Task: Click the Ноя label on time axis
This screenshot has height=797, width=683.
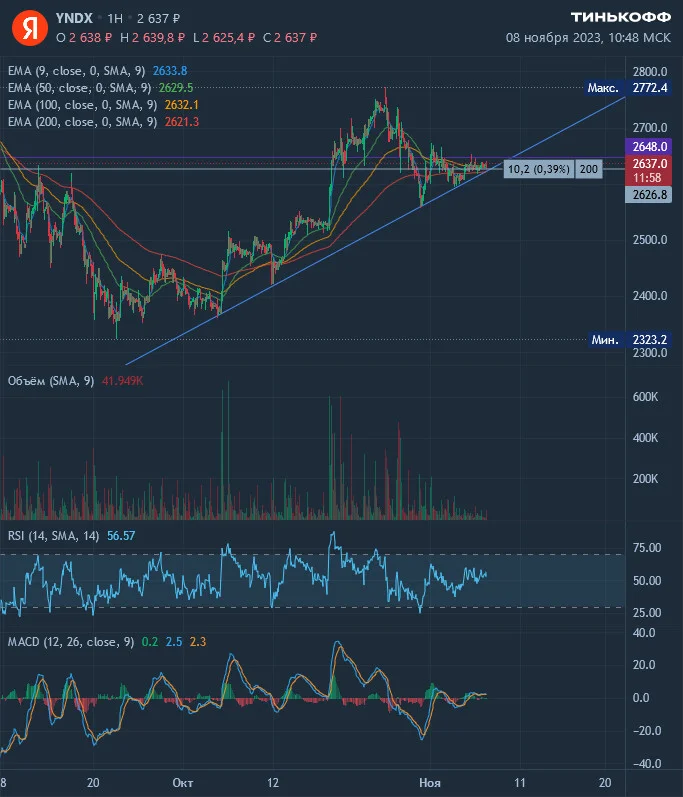Action: click(429, 783)
